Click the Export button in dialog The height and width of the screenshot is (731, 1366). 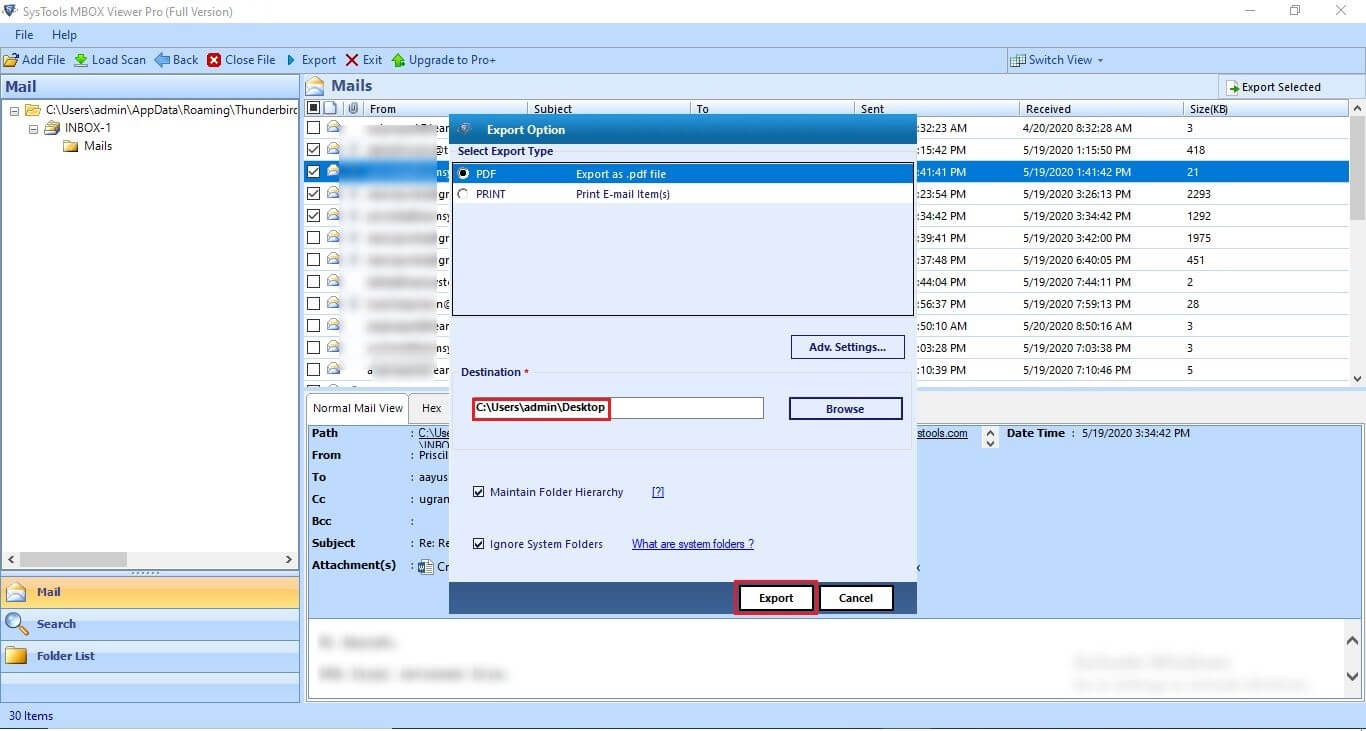pos(776,598)
